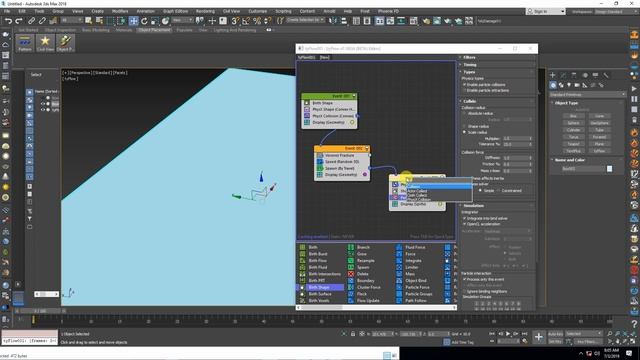Click the Box primitive button
This screenshot has height=360, width=640.
coord(573,116)
